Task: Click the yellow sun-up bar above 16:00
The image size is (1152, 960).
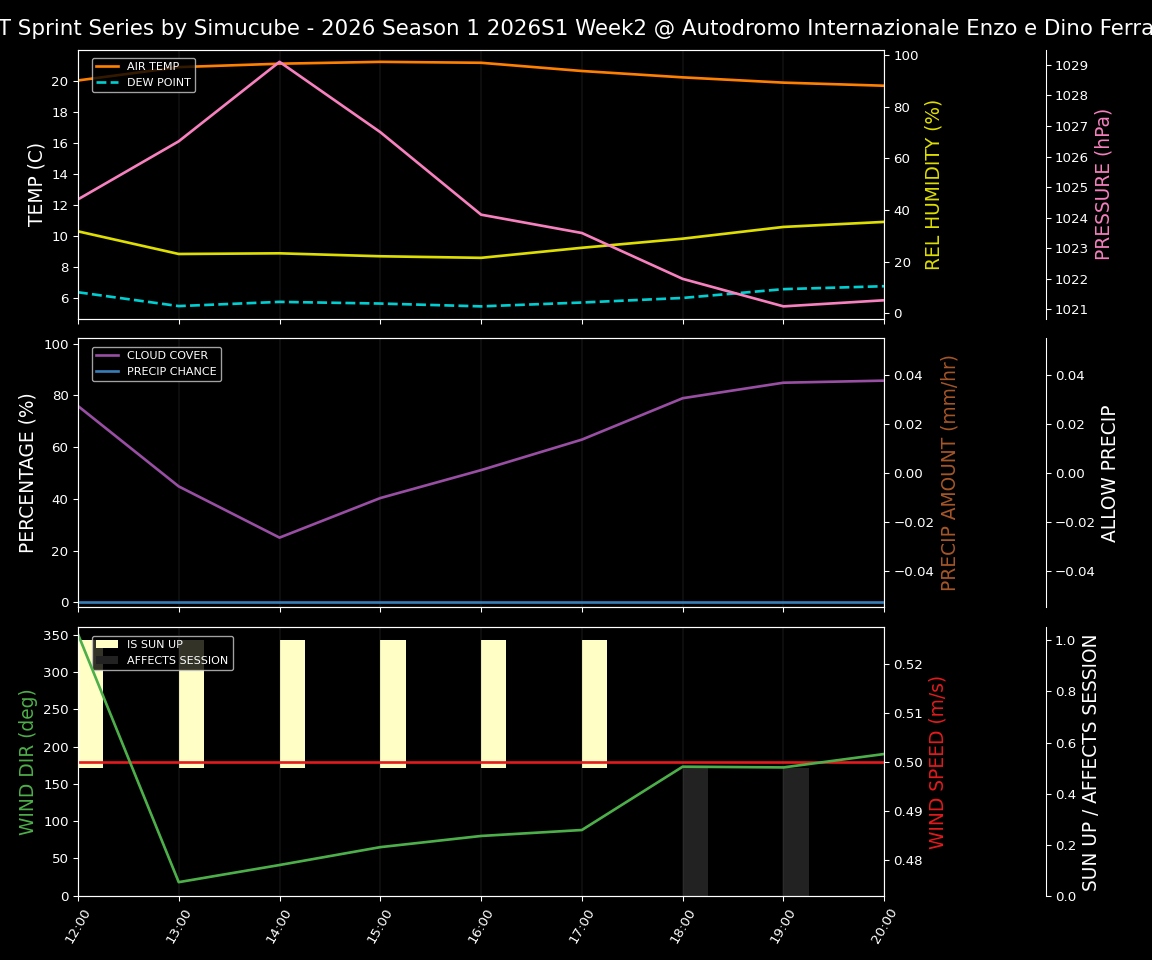Action: click(x=492, y=700)
